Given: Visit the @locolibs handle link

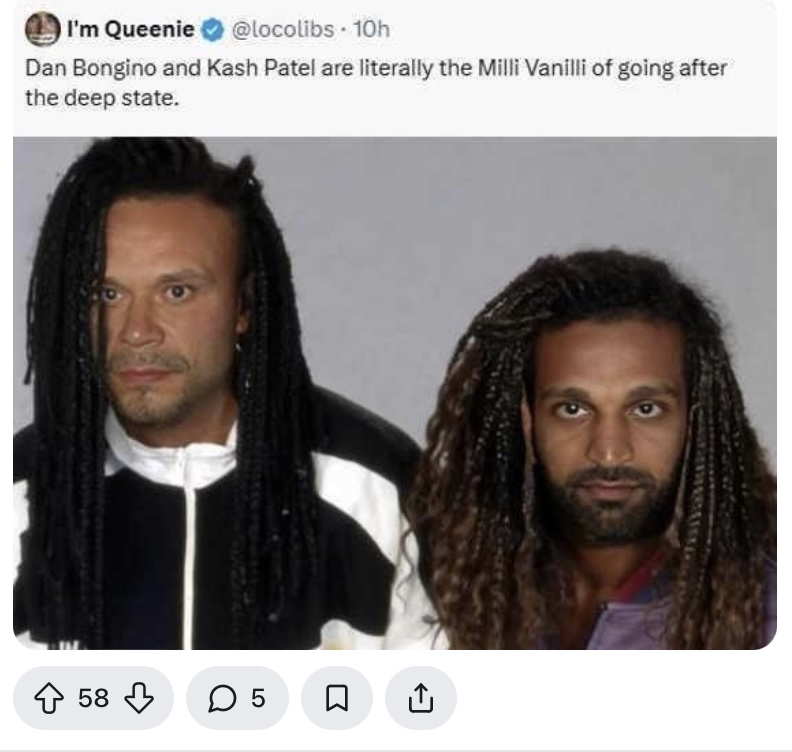Looking at the screenshot, I should click(x=283, y=29).
